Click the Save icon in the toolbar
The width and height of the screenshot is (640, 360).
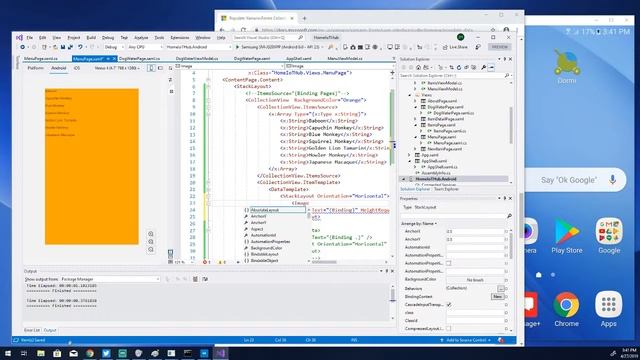click(63, 47)
